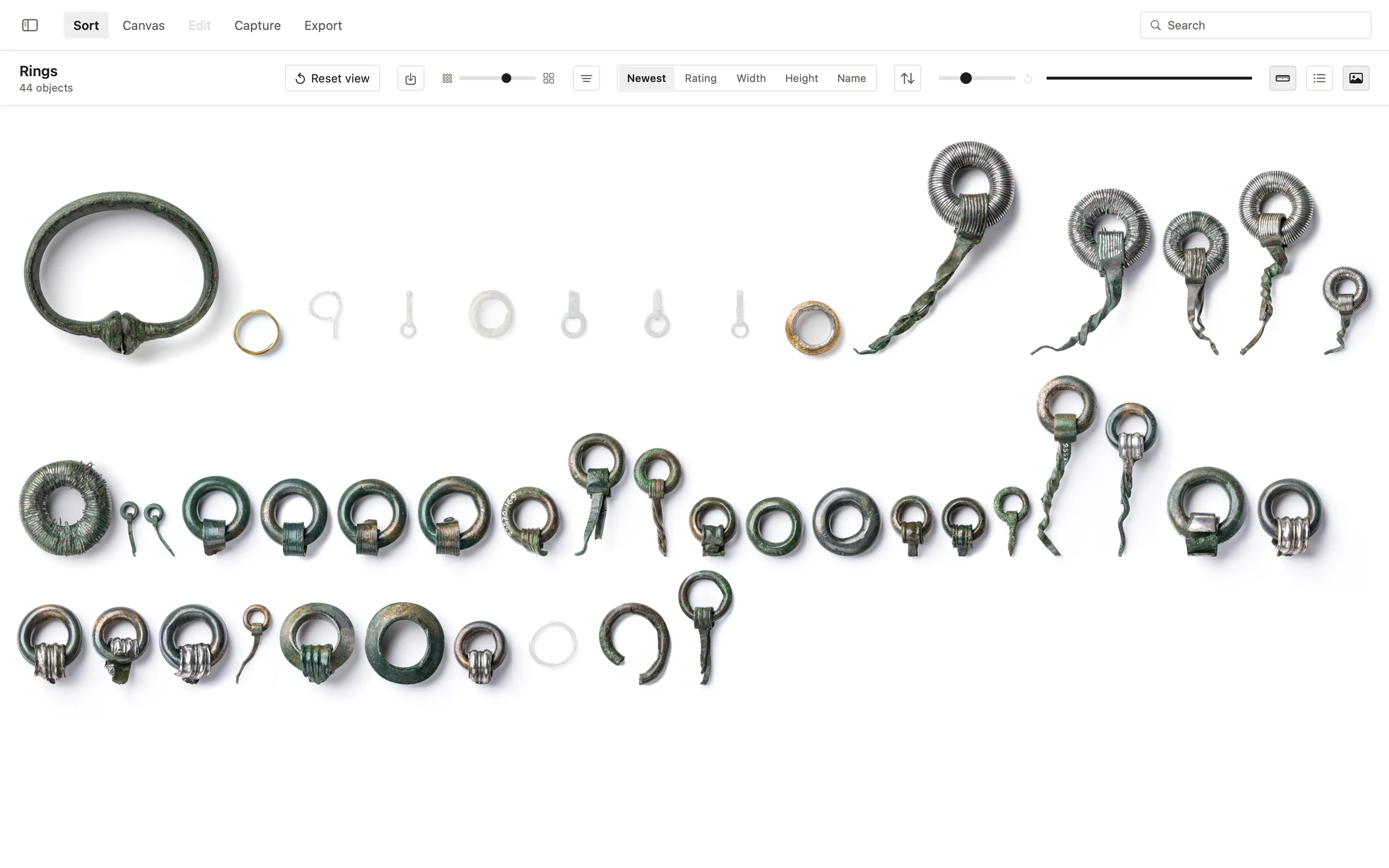Open the alignment lines icon button
The width and height of the screenshot is (1389, 868).
click(x=586, y=78)
